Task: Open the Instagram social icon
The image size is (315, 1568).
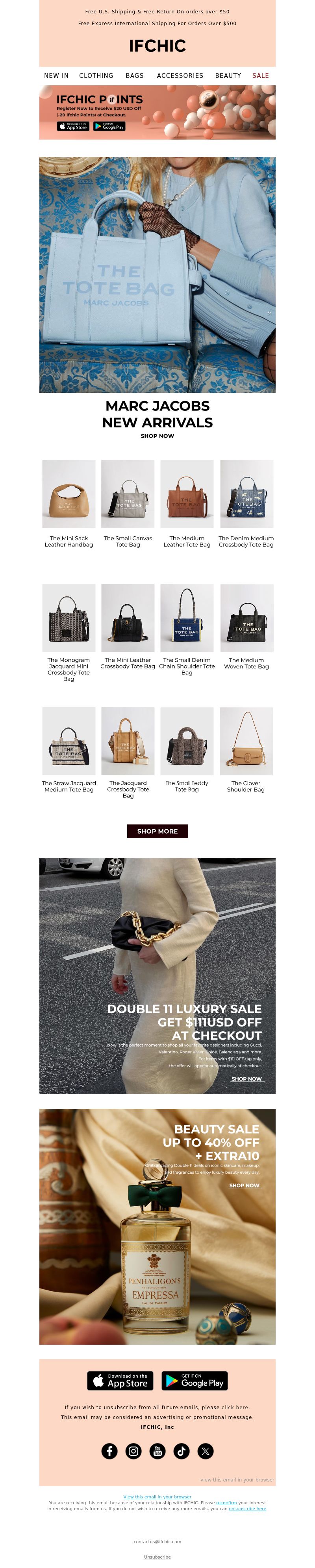Action: (133, 1450)
